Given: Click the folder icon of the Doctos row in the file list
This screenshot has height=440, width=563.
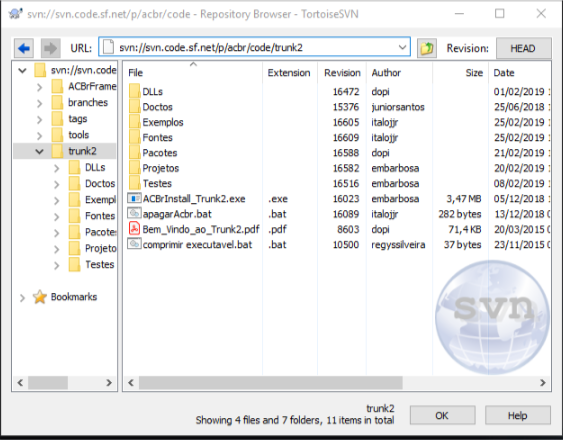Looking at the screenshot, I should pos(135,107).
